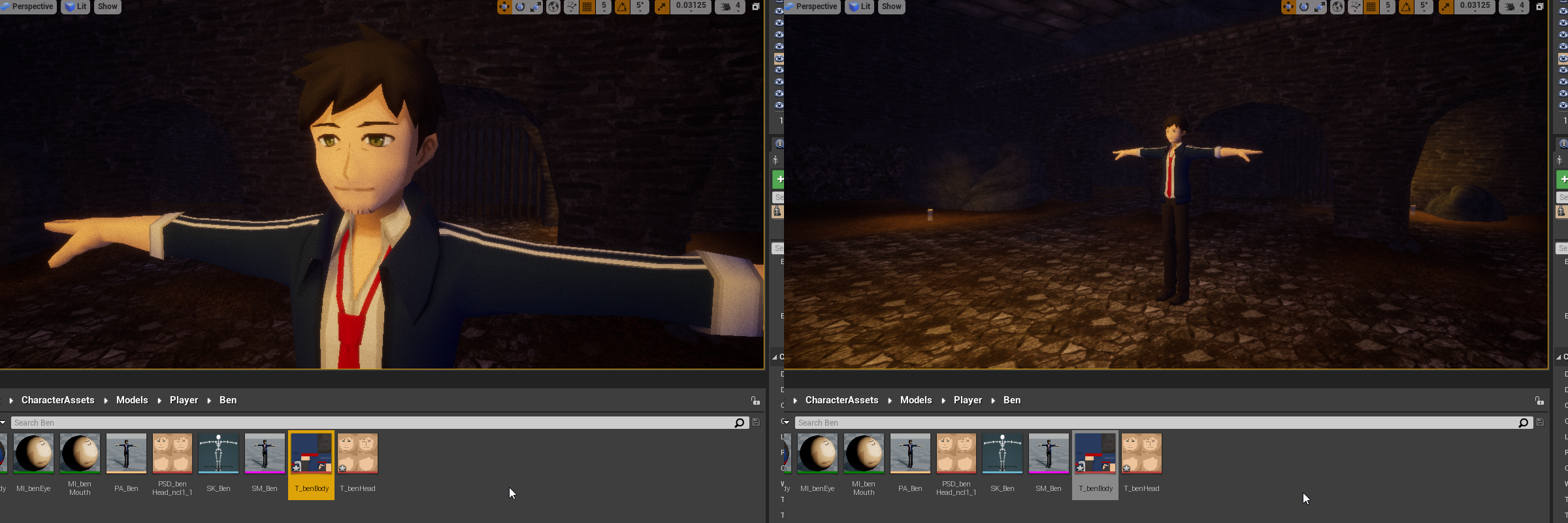
Task: Maximize the left viewport with the restore icon
Action: pos(756,7)
